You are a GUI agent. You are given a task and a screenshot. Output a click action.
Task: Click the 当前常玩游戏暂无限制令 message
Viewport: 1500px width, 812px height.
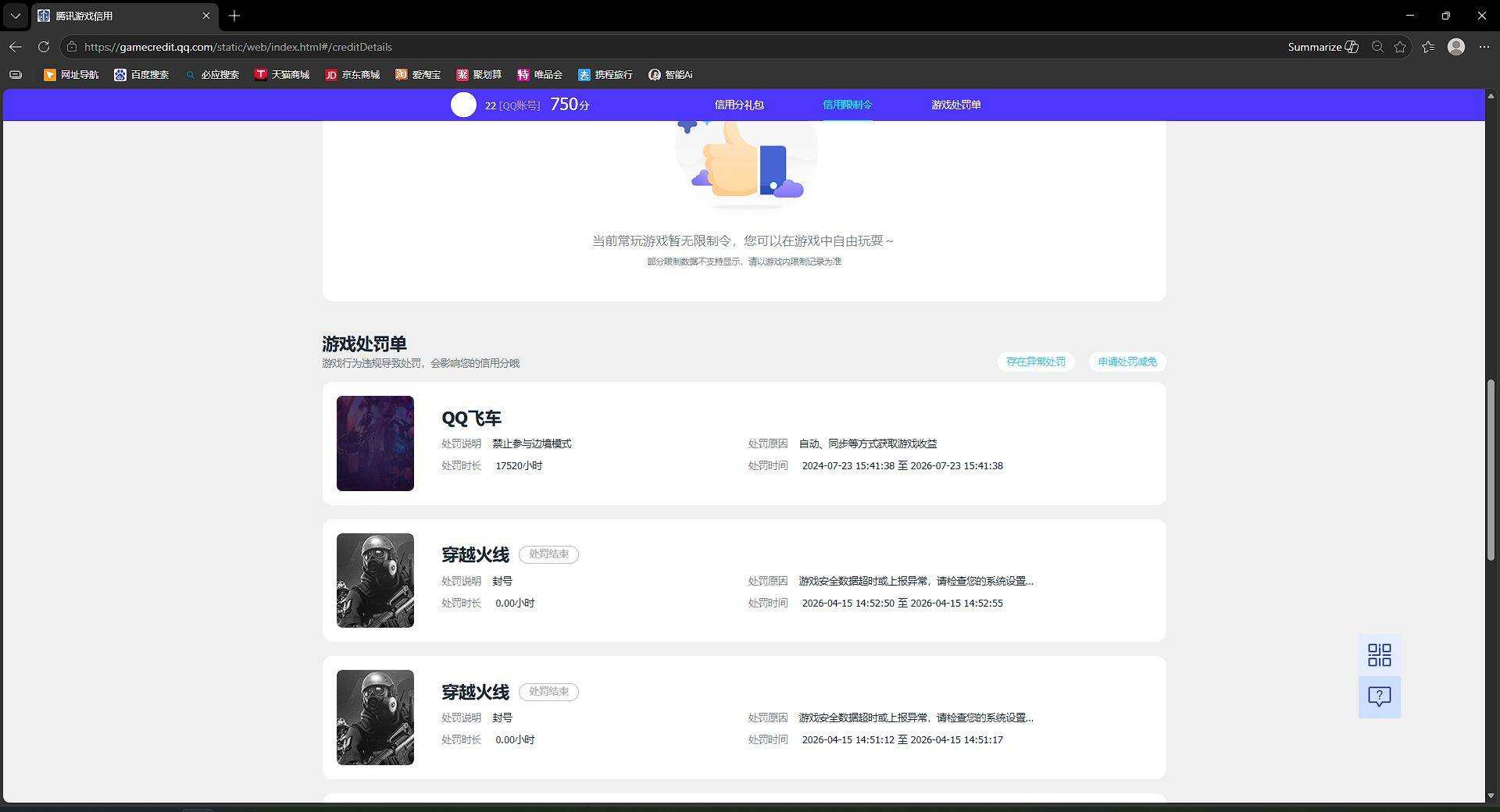pyautogui.click(x=743, y=240)
